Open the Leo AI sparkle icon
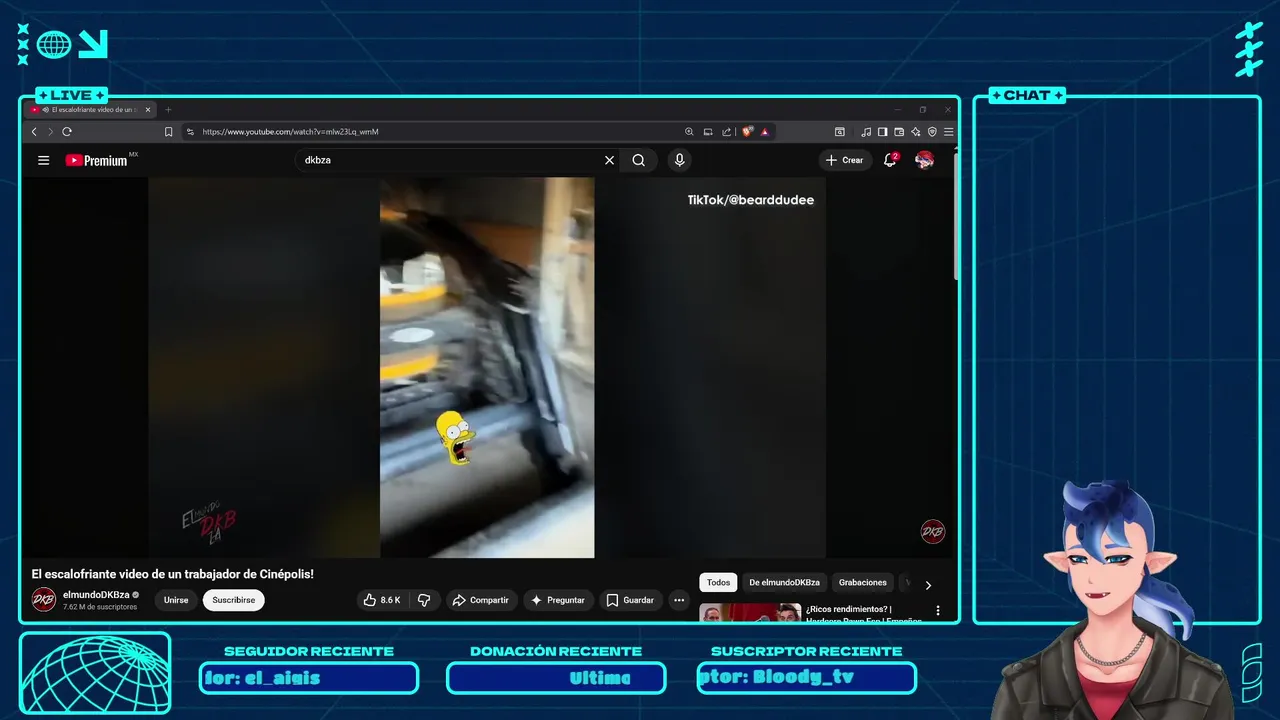The width and height of the screenshot is (1280, 720). pyautogui.click(x=915, y=131)
